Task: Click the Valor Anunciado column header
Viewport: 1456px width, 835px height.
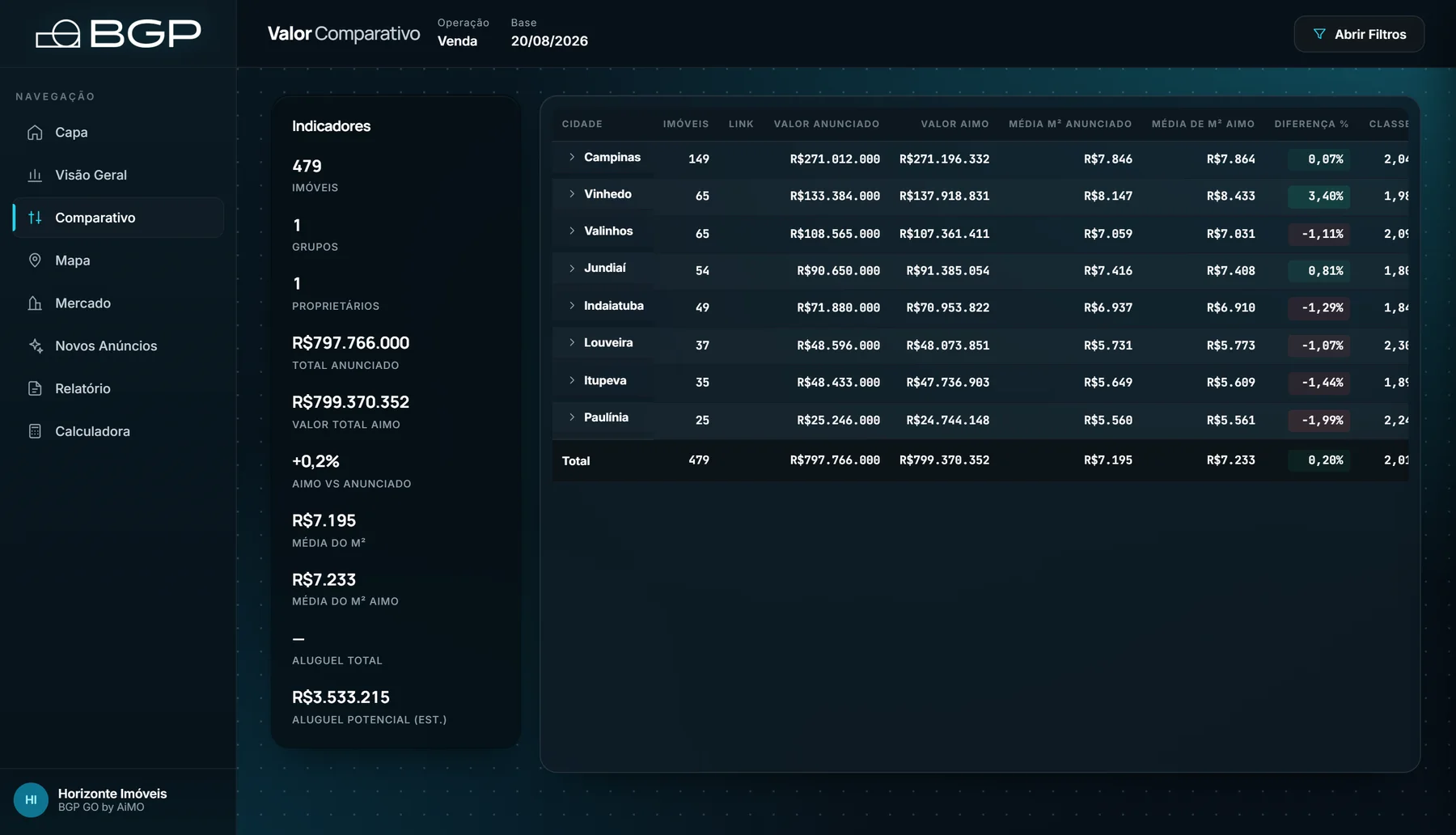Action: pyautogui.click(x=826, y=124)
